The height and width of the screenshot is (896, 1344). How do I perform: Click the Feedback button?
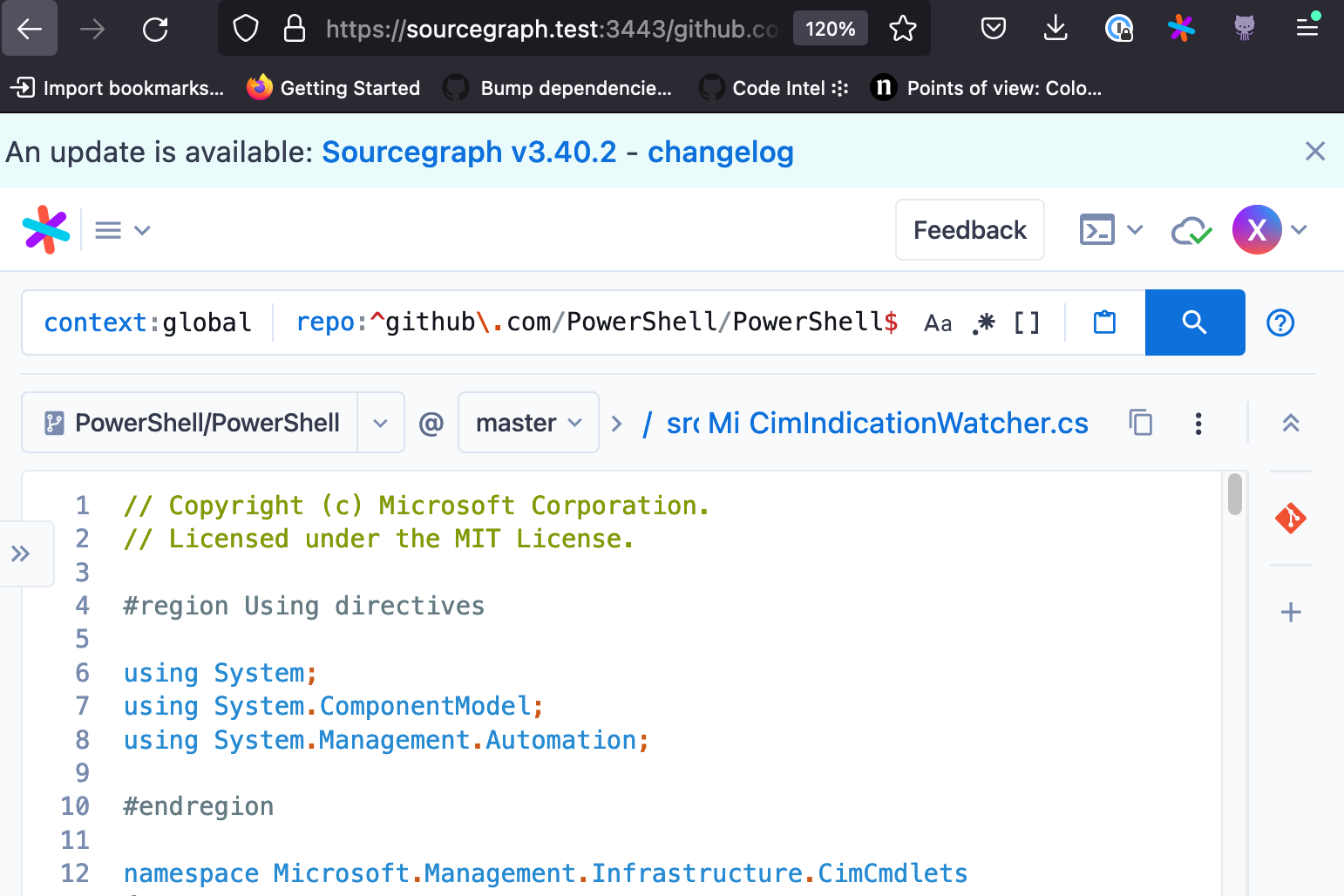point(970,230)
